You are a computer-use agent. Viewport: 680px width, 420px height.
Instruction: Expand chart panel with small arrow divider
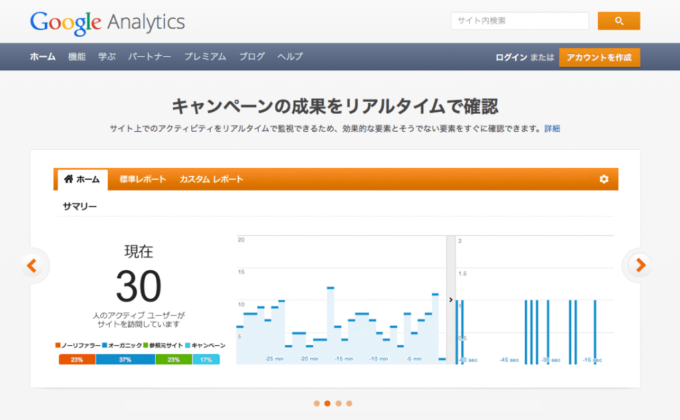point(451,299)
